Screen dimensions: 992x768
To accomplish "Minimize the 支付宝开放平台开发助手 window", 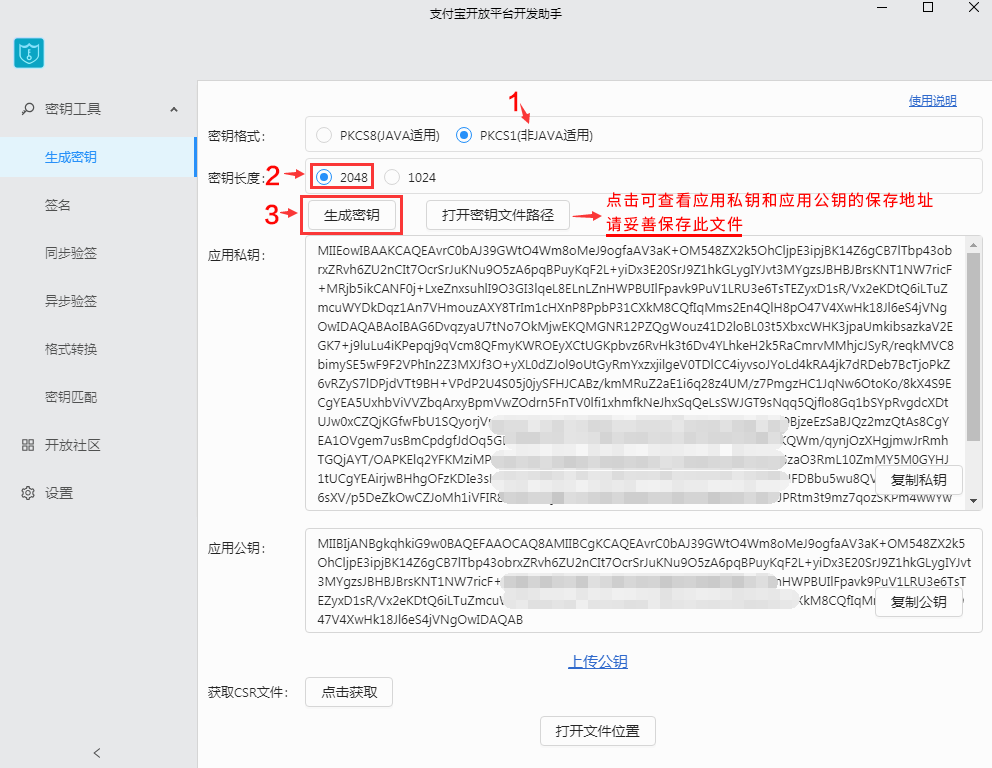I will (x=883, y=8).
